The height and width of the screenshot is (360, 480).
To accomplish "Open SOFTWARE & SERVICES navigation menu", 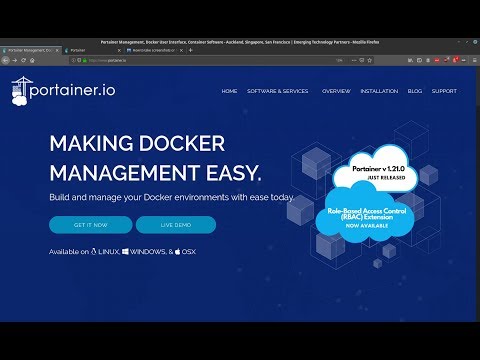I will point(278,91).
